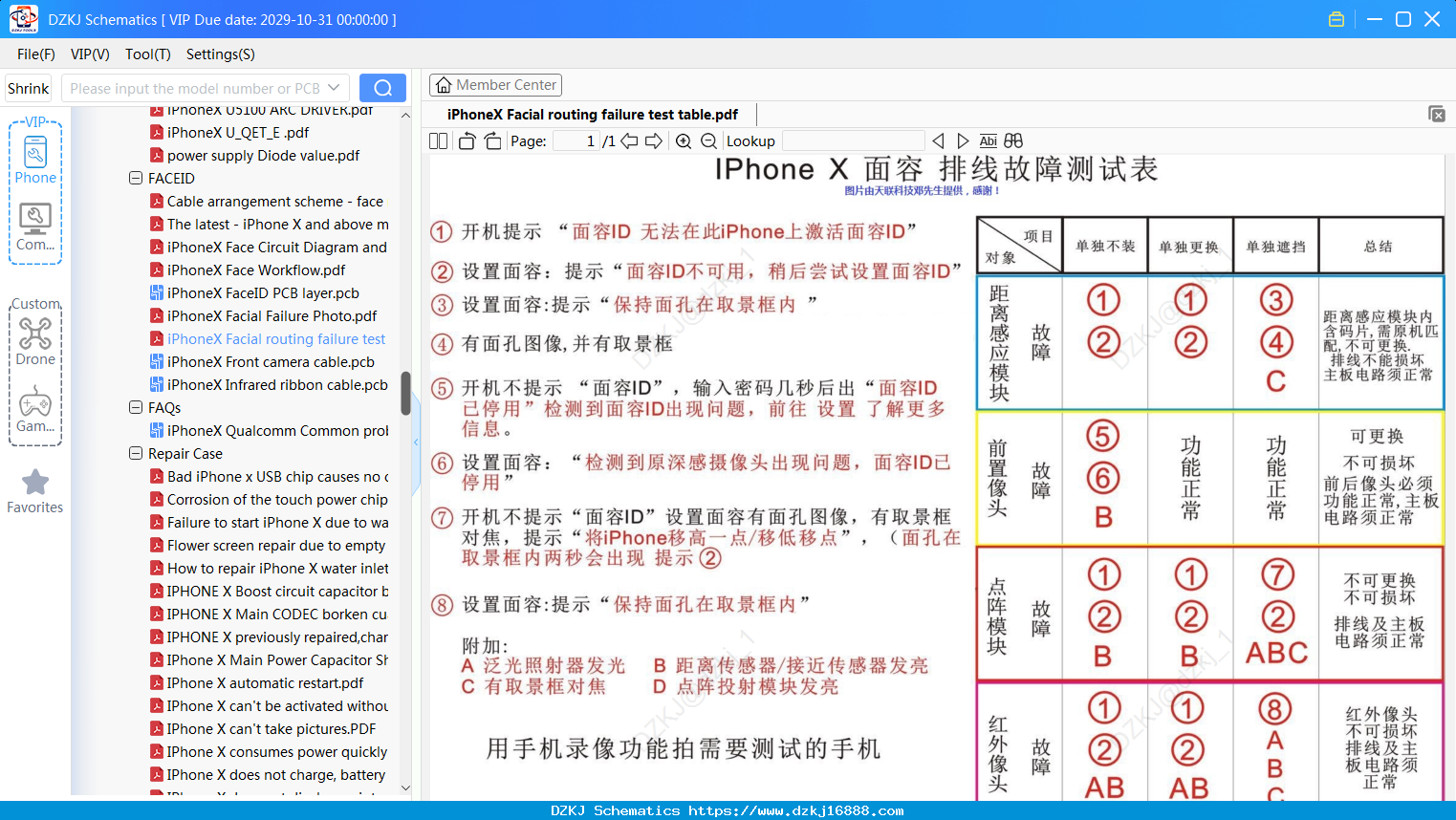Zoom in with the magnifier plus icon

pyautogui.click(x=684, y=140)
